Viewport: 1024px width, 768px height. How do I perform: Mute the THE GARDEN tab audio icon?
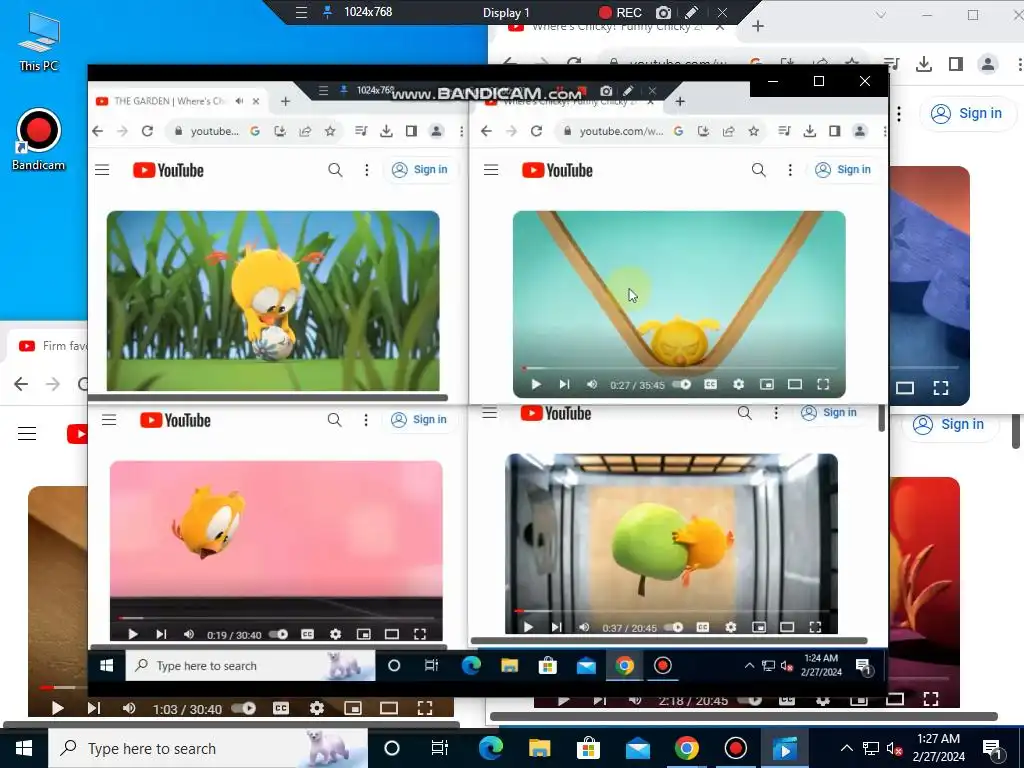click(240, 101)
